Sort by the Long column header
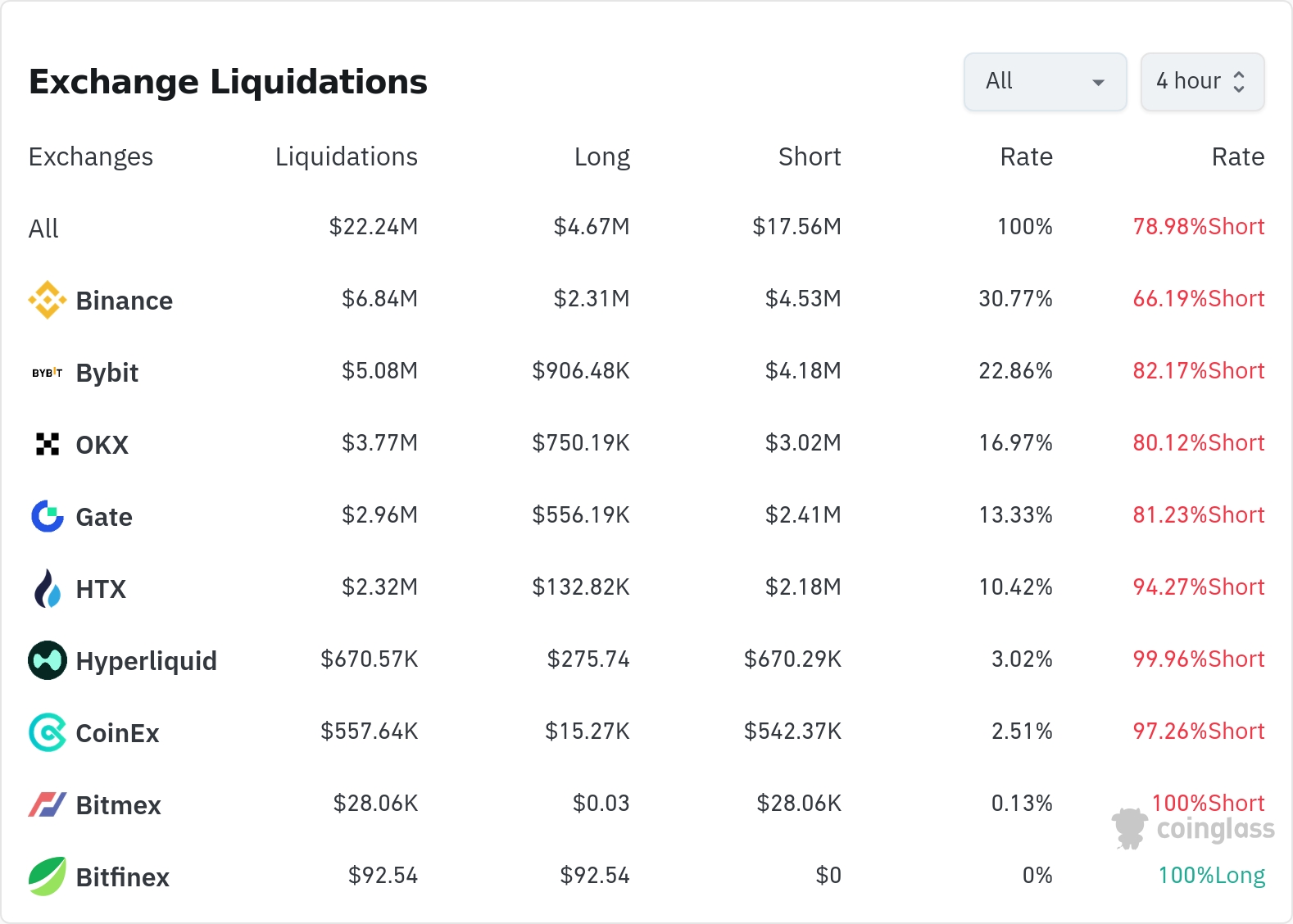1293x924 pixels. (x=601, y=156)
